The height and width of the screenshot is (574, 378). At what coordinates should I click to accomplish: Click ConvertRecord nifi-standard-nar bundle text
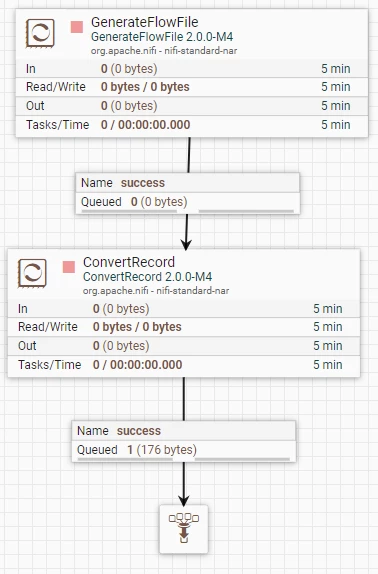coord(156,291)
